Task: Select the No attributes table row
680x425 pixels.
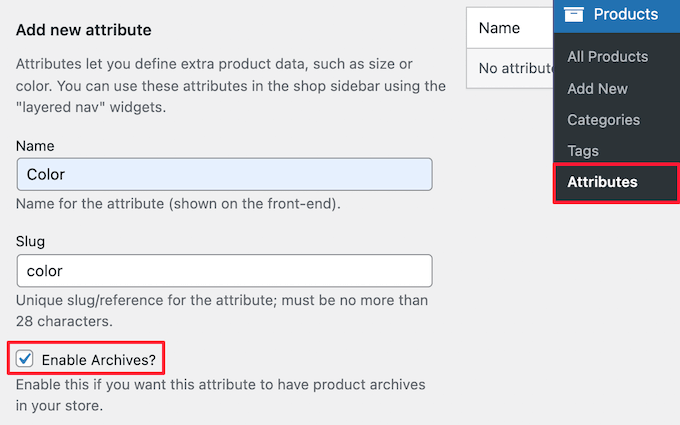Action: point(510,68)
